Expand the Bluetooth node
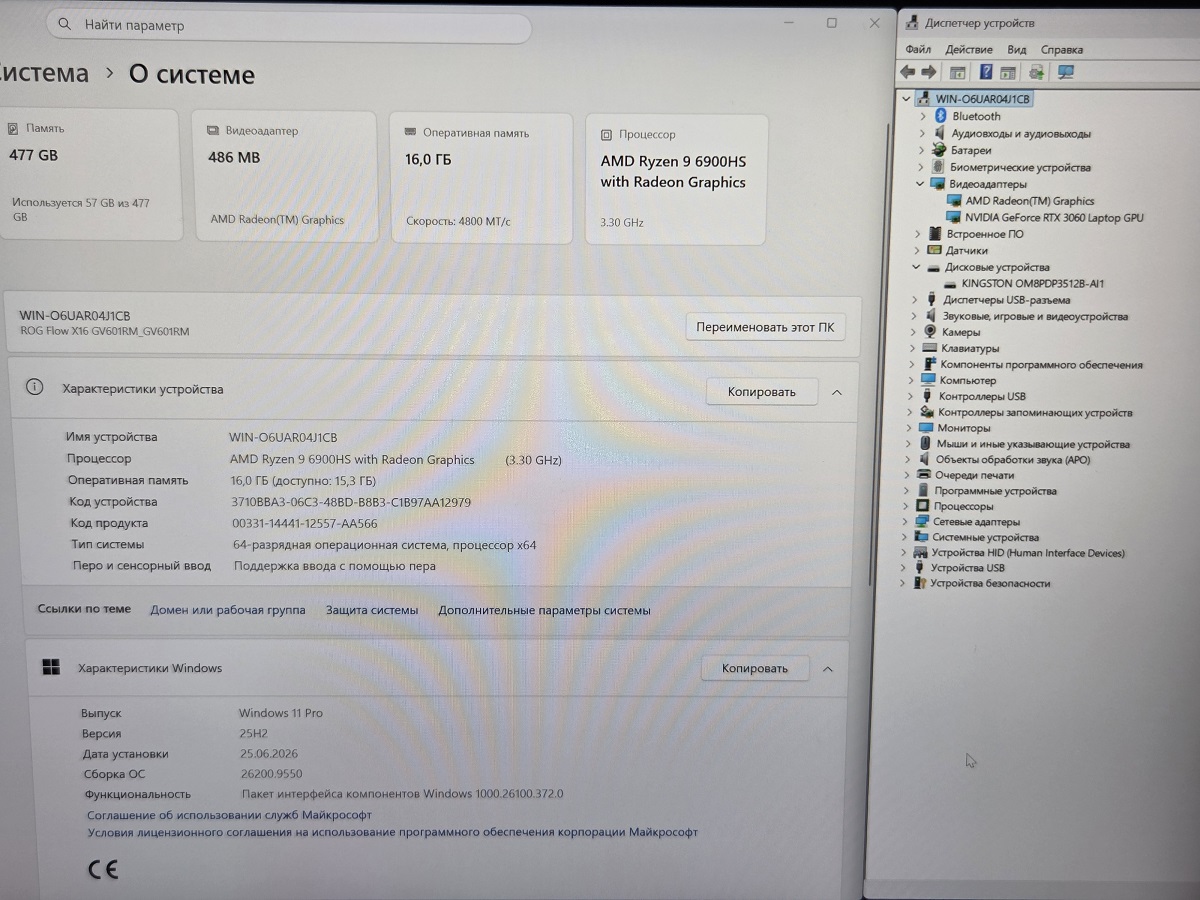Viewport: 1200px width, 900px height. point(923,116)
